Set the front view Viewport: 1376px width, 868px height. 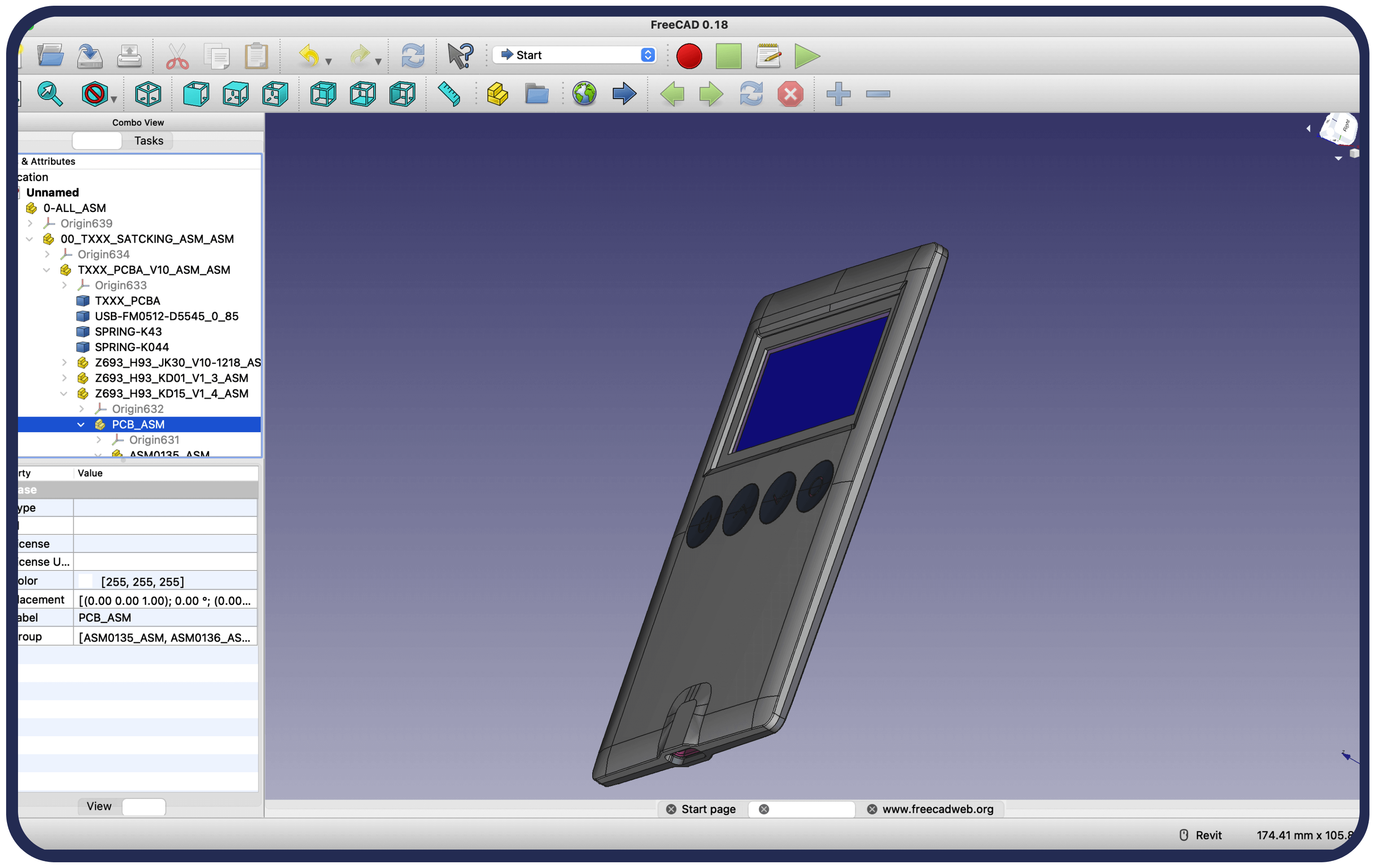pyautogui.click(x=196, y=94)
